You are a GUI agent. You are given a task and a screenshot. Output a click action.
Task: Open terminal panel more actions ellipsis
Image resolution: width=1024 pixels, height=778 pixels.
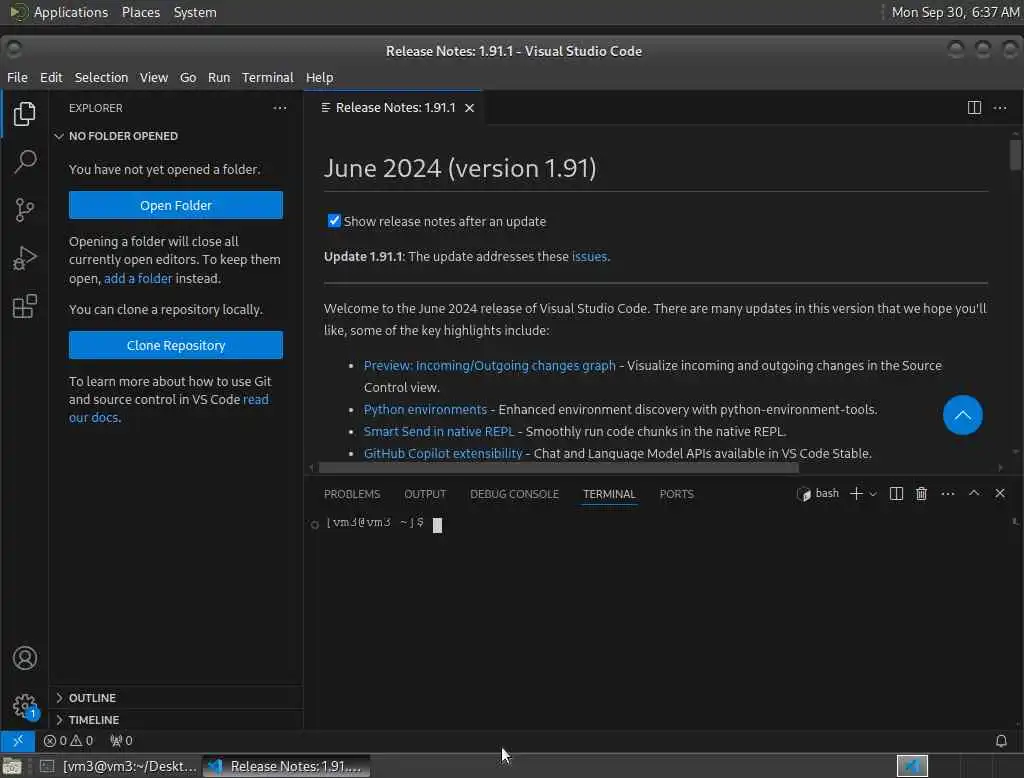pyautogui.click(x=948, y=494)
